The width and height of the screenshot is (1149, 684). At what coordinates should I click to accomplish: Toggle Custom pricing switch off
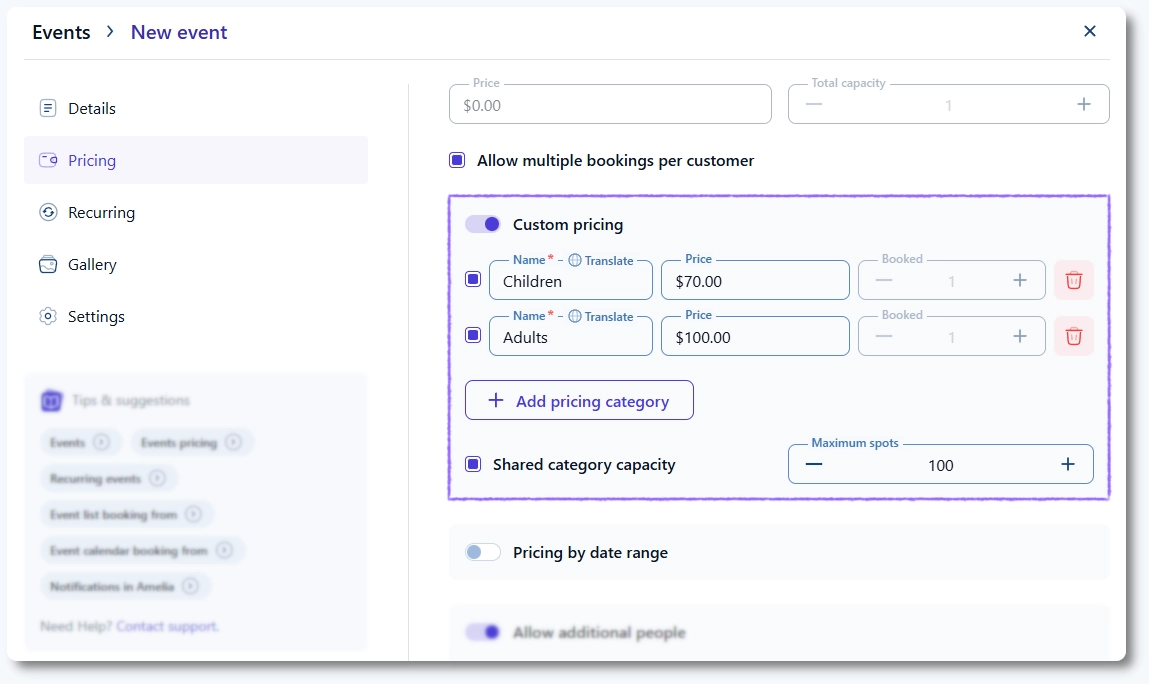point(483,225)
